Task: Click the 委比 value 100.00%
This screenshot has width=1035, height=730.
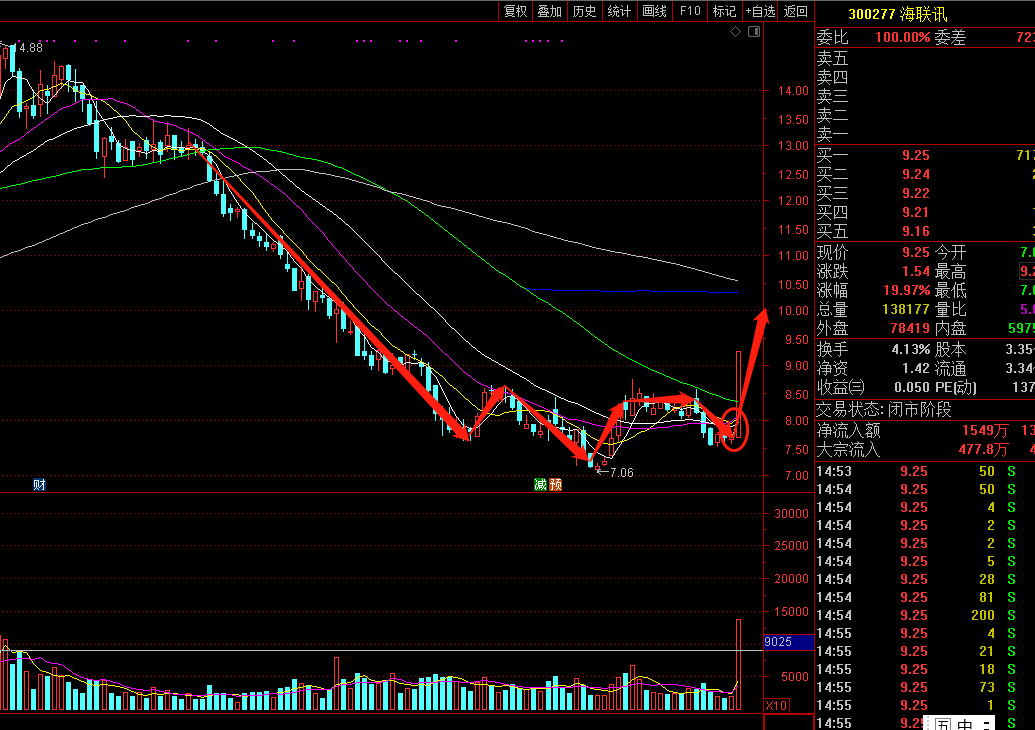Action: (x=902, y=38)
